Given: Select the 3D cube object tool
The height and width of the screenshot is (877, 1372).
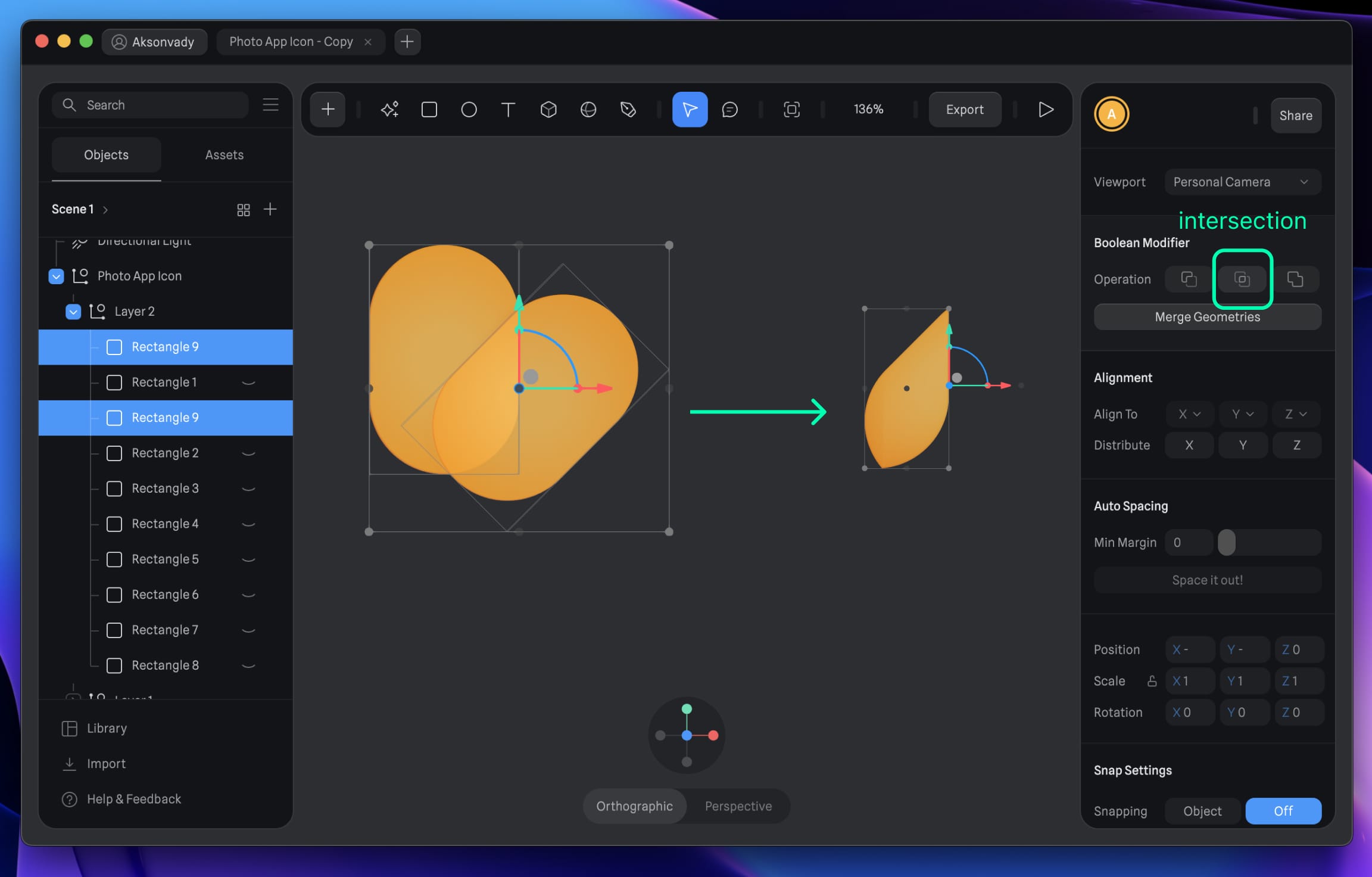Looking at the screenshot, I should pyautogui.click(x=548, y=110).
